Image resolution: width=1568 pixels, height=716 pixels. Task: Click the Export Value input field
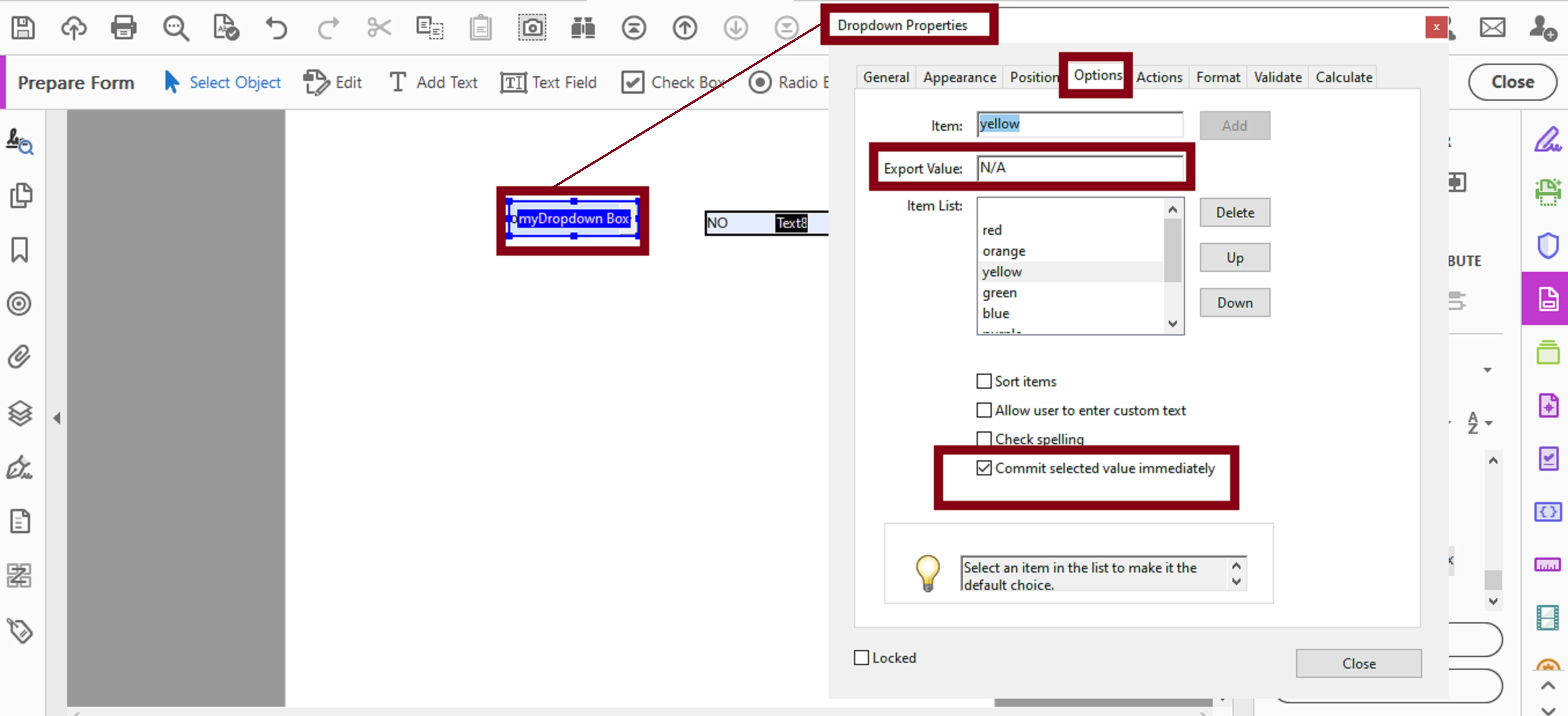pos(1080,168)
